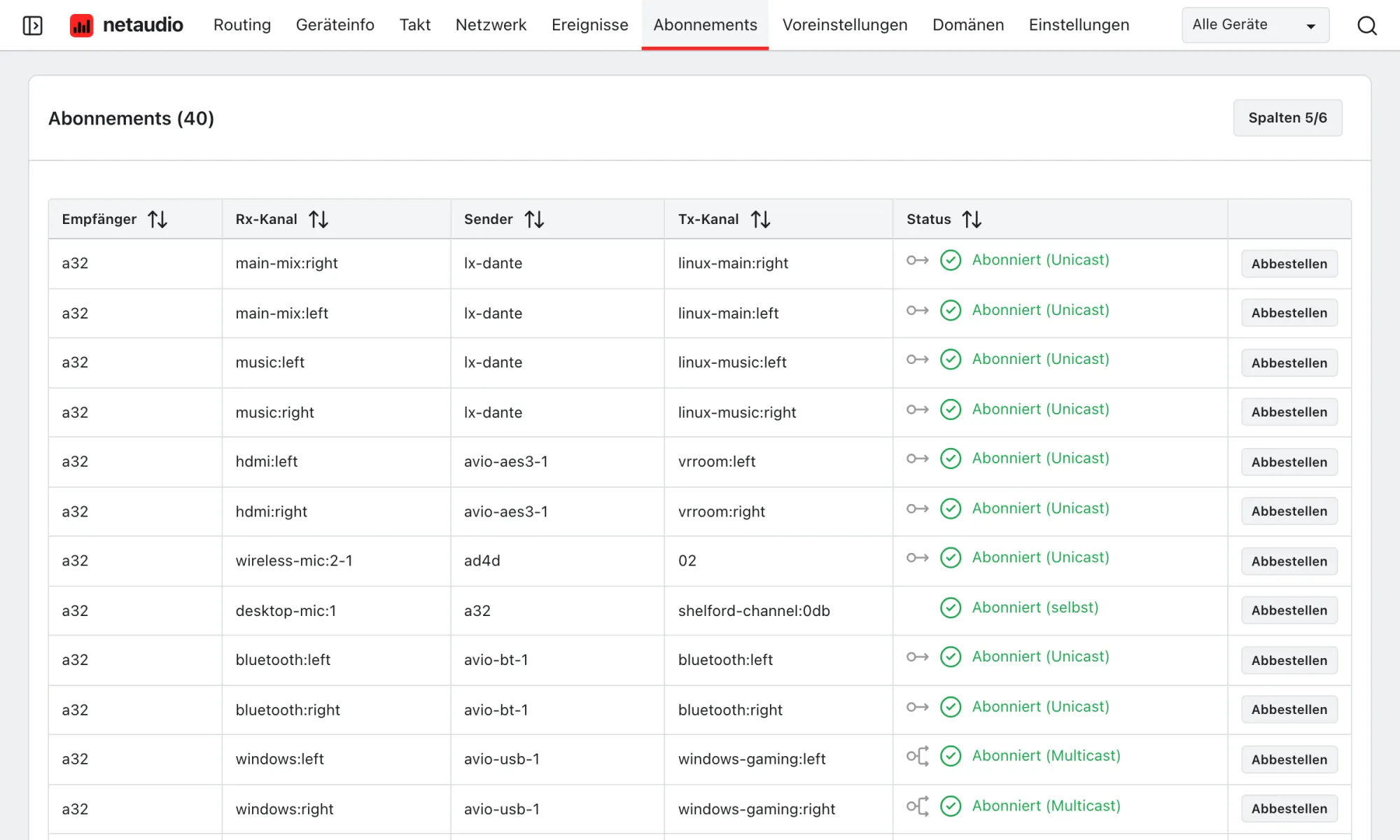This screenshot has width=1400, height=840.
Task: Open Einstellungen tab
Action: point(1079,25)
